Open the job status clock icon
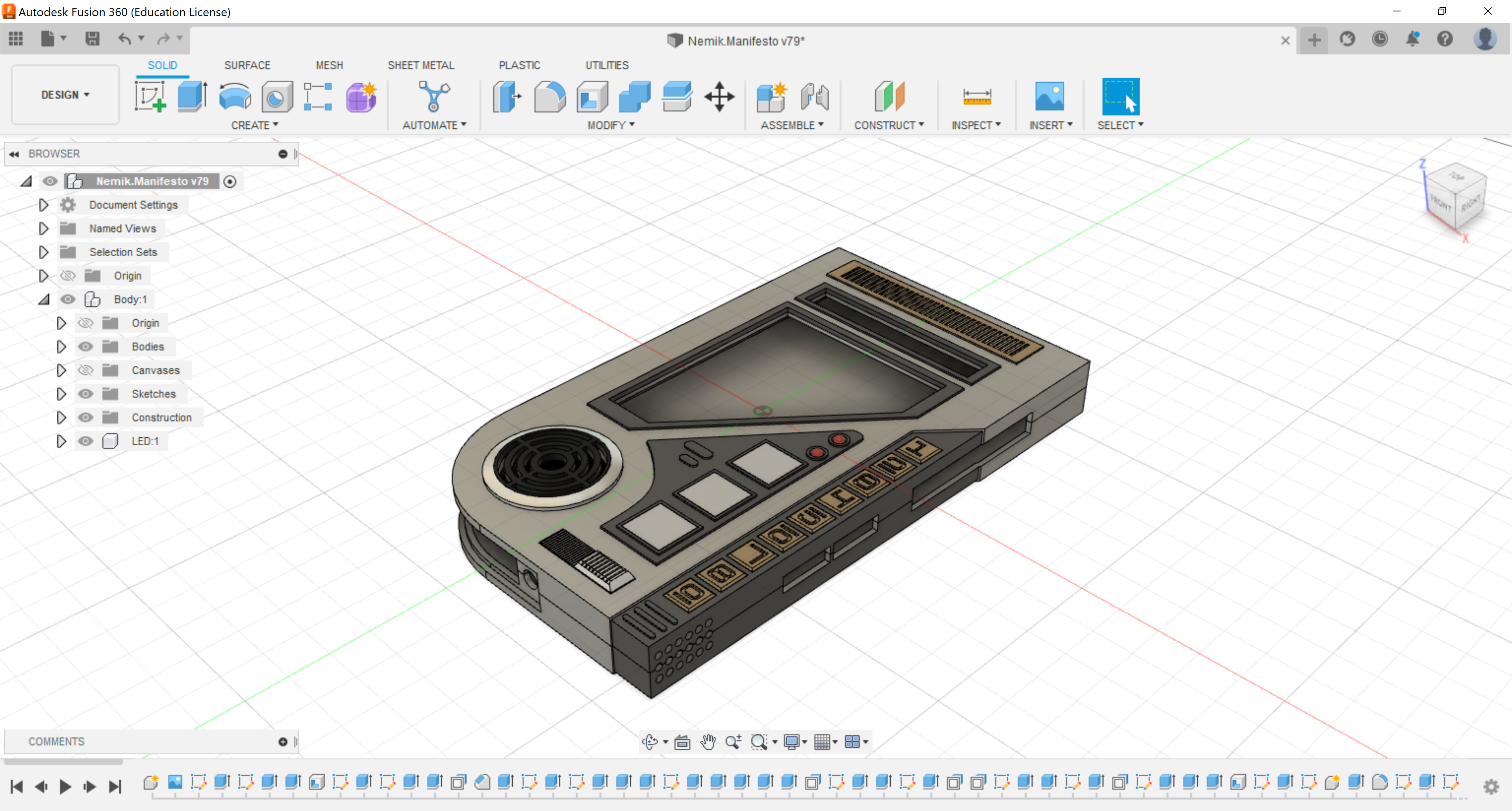1512x811 pixels. coord(1379,39)
